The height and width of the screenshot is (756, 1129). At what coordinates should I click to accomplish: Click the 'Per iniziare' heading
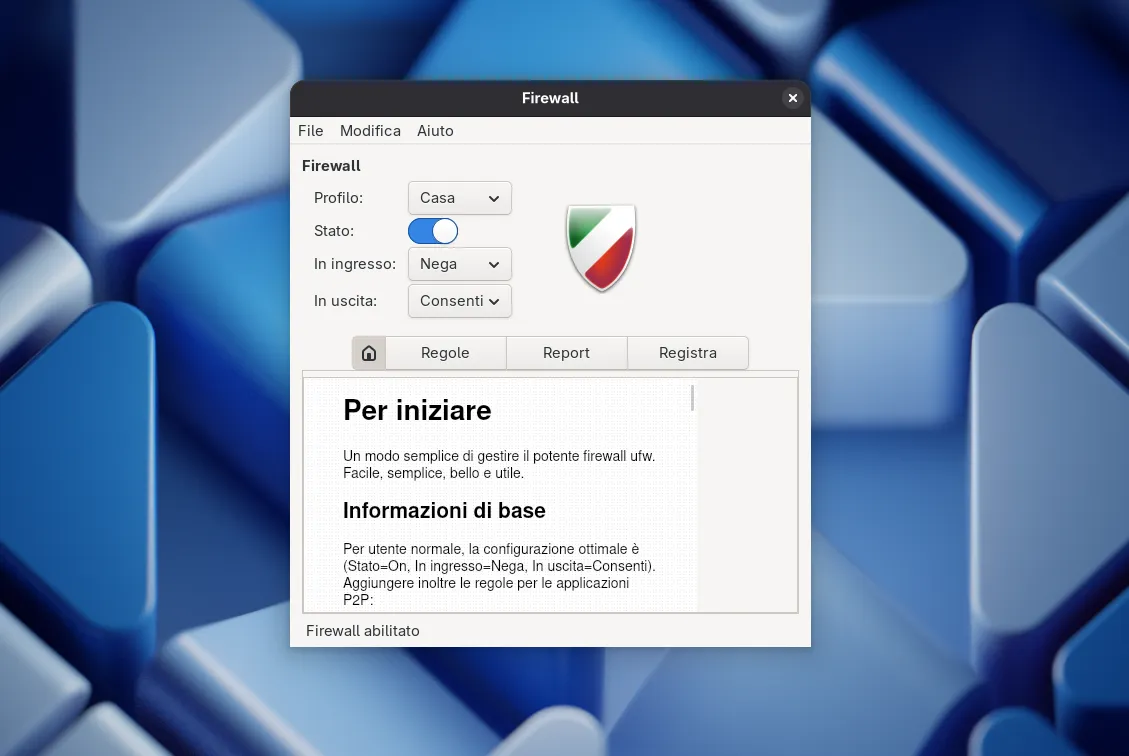[x=417, y=410]
